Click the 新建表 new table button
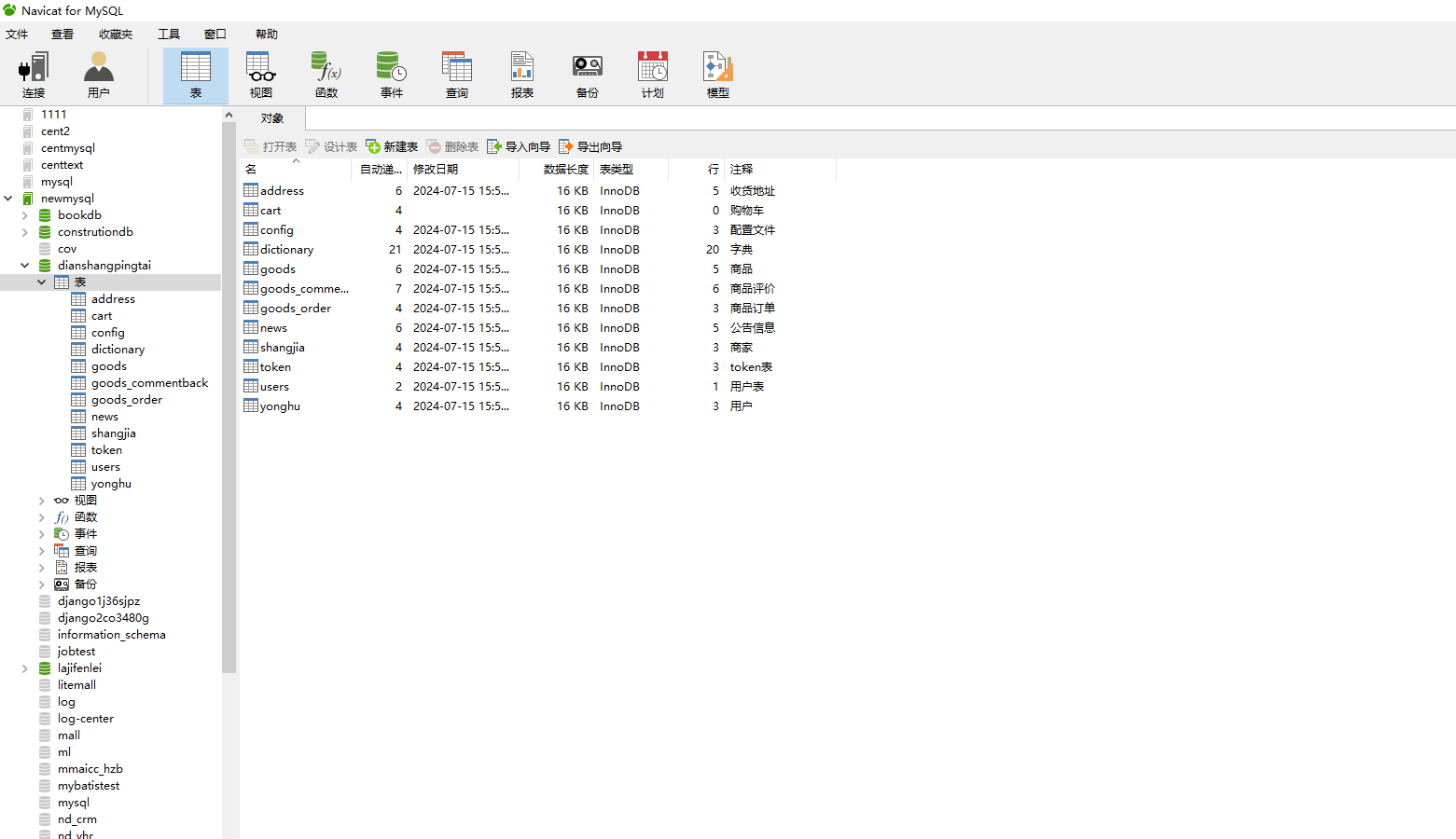The width and height of the screenshot is (1456, 839). click(392, 146)
